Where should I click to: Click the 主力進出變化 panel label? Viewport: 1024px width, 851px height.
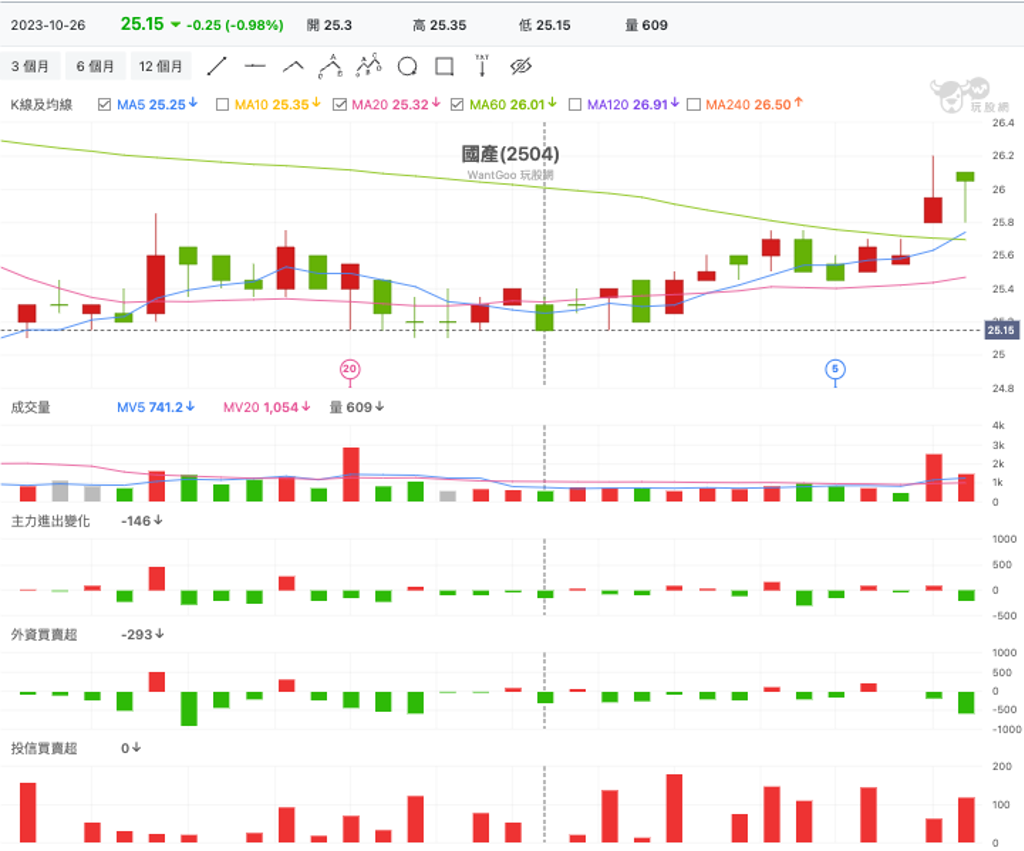point(50,521)
